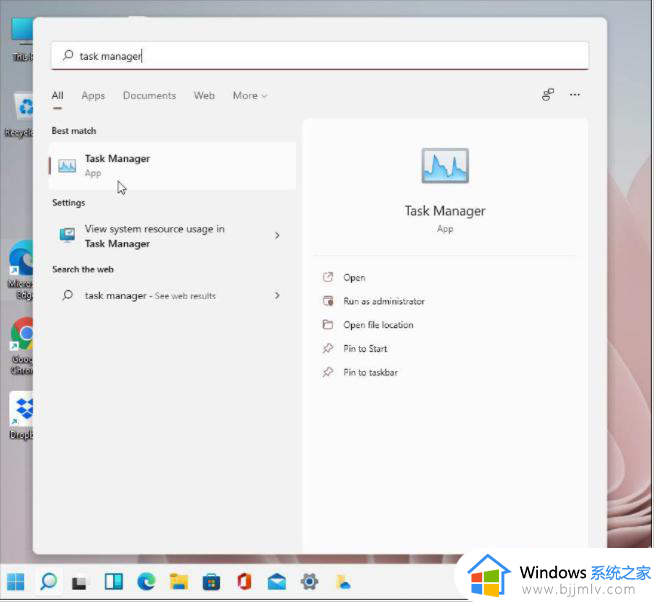
Task: Switch to the Documents tab
Action: [149, 95]
